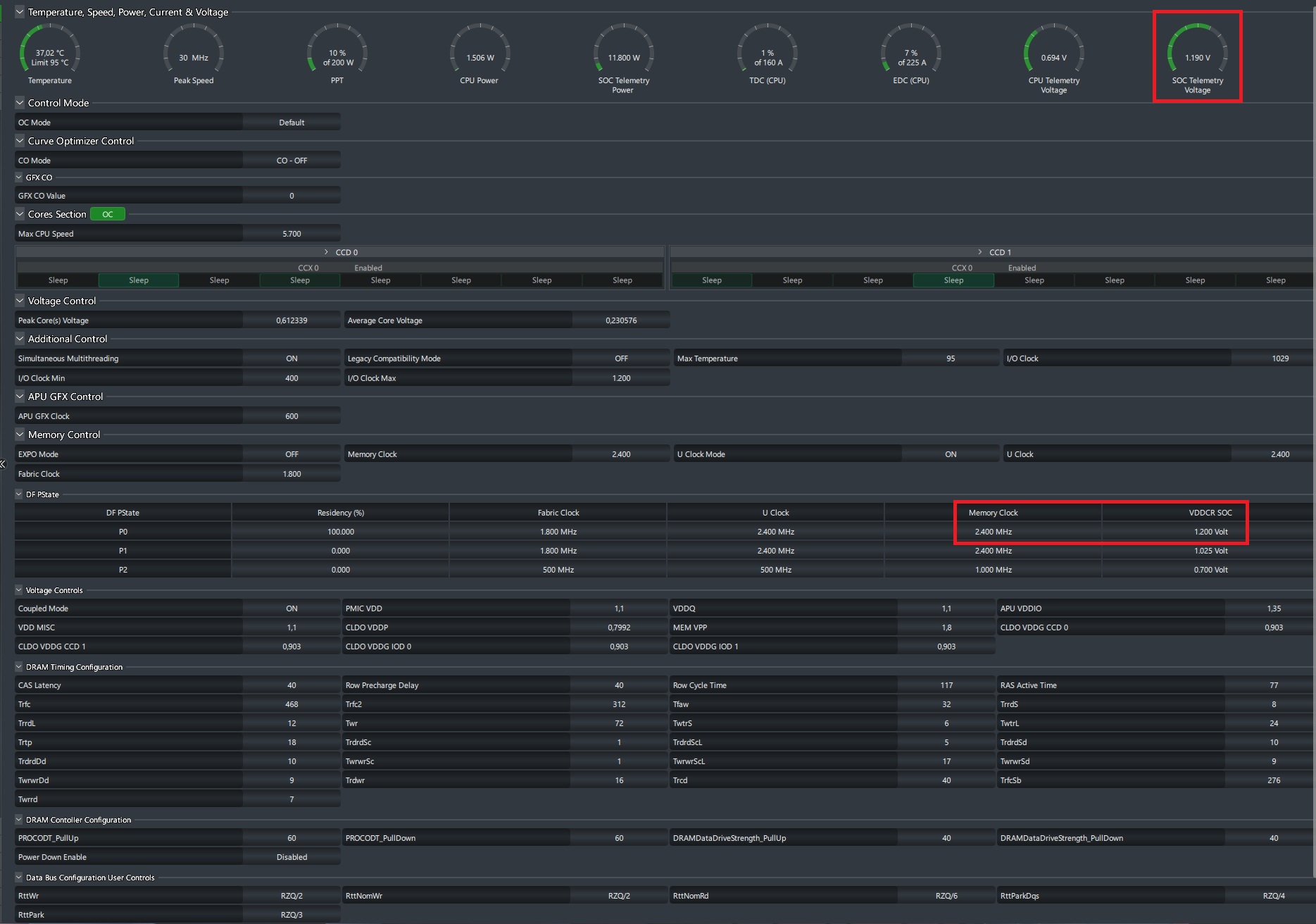This screenshot has height=924, width=1316.
Task: Collapse the GFX CO subsection
Action: pos(19,177)
